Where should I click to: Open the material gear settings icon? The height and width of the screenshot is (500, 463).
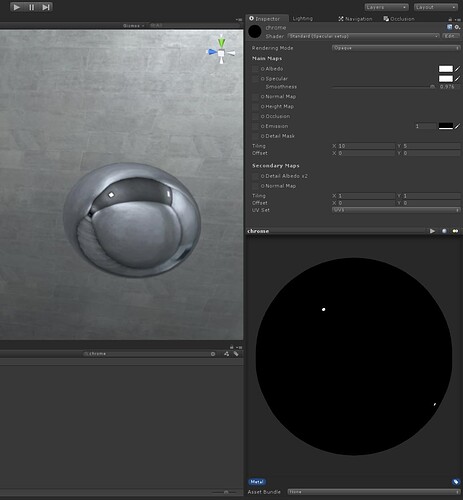pyautogui.click(x=457, y=27)
